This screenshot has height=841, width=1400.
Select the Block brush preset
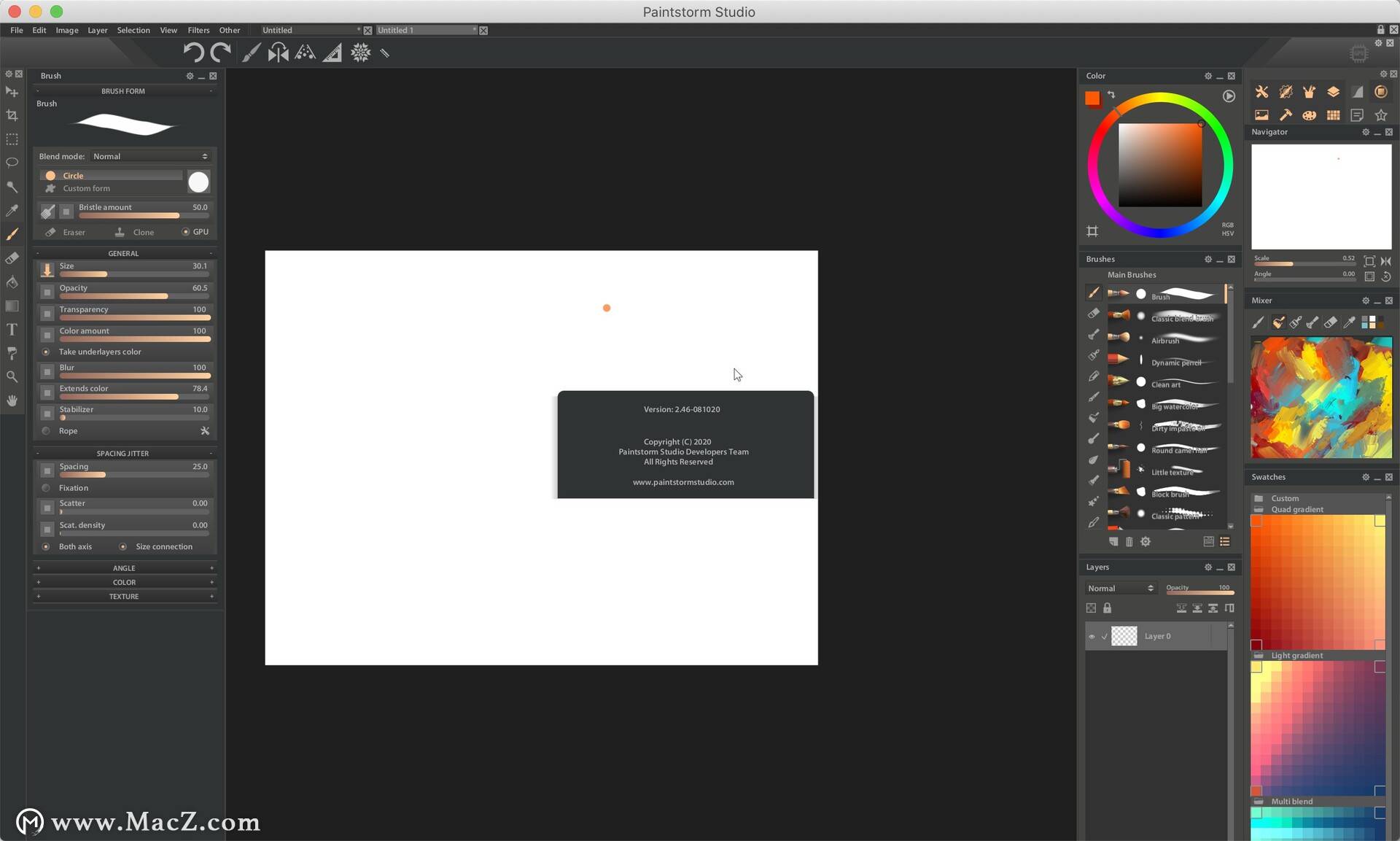[1165, 492]
